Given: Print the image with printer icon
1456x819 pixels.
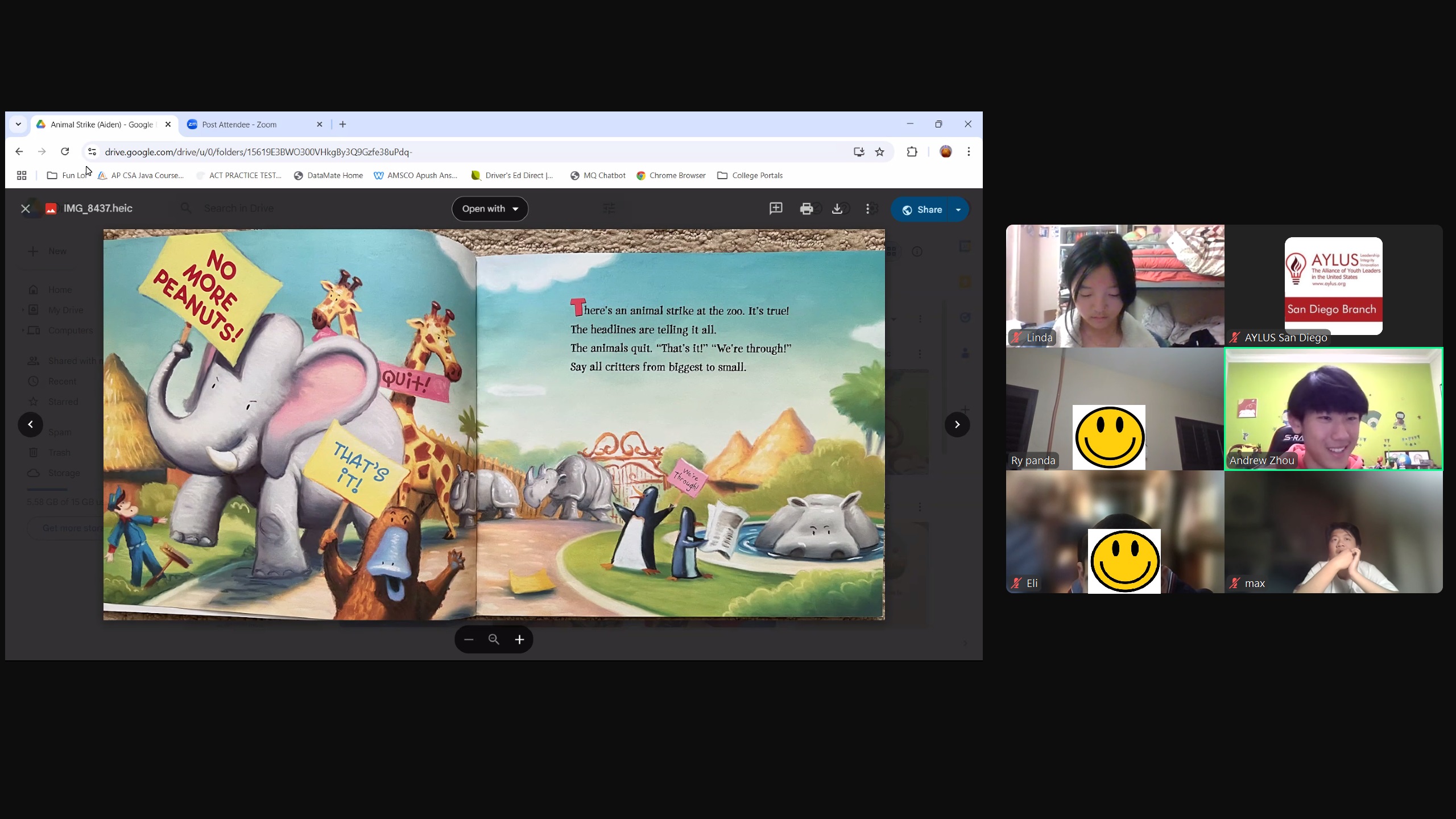Looking at the screenshot, I should (x=806, y=209).
